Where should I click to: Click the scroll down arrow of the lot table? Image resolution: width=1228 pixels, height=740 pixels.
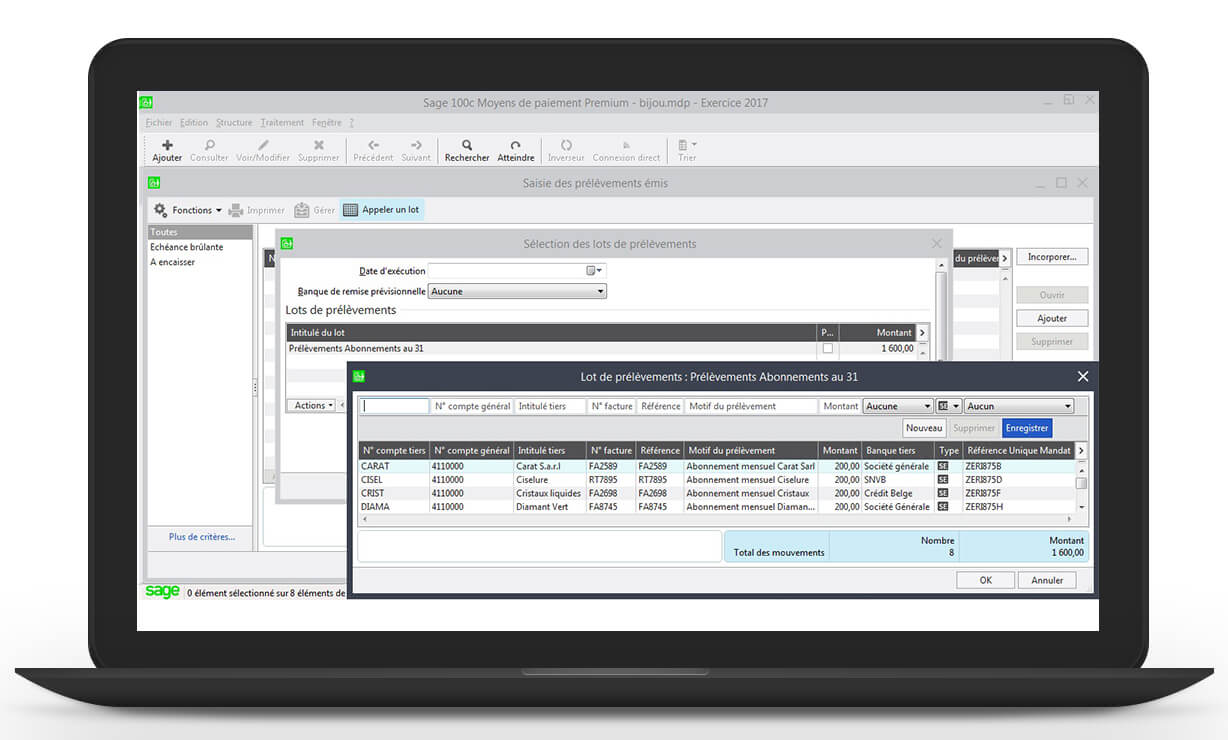pos(1081,507)
